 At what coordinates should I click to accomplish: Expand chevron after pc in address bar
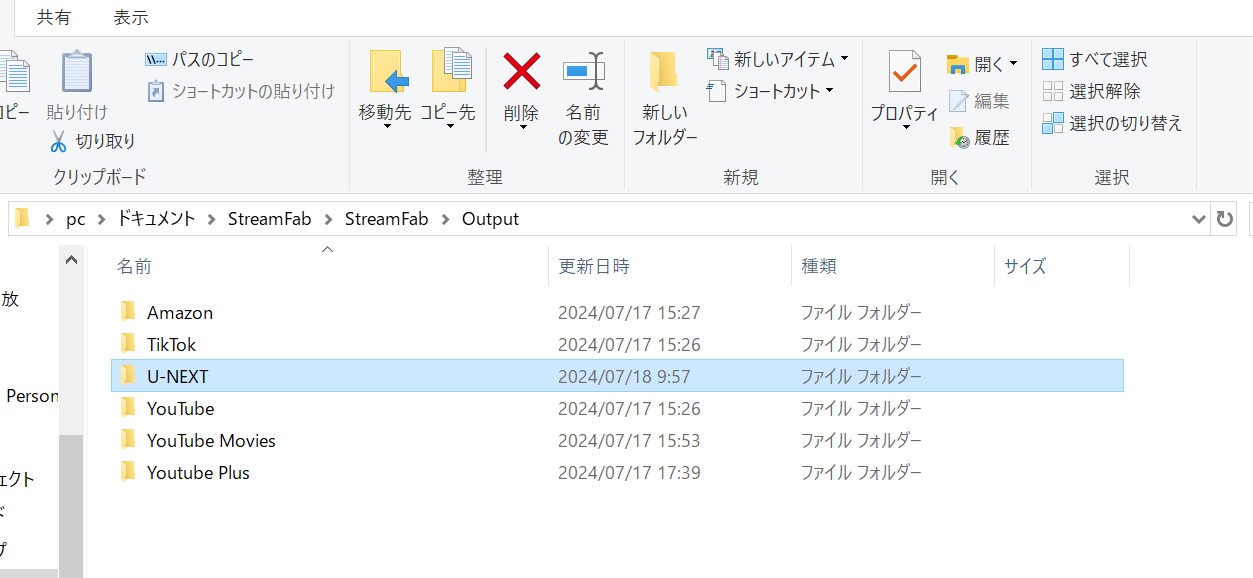tap(101, 219)
